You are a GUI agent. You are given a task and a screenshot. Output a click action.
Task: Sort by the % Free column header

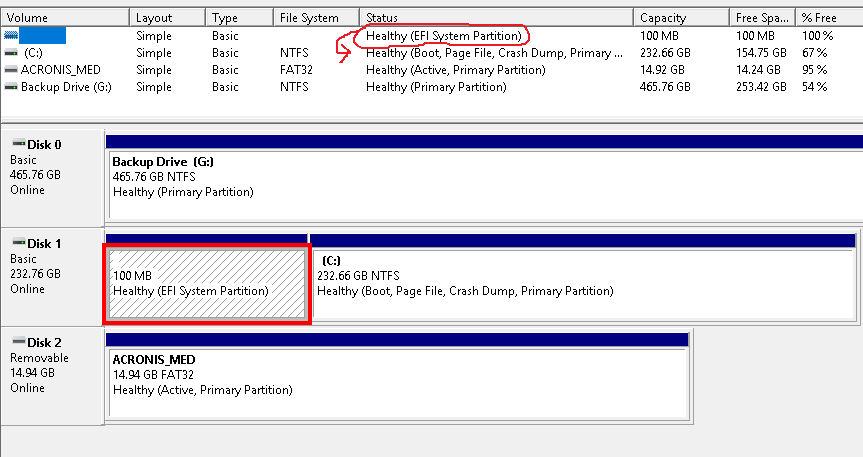click(829, 18)
